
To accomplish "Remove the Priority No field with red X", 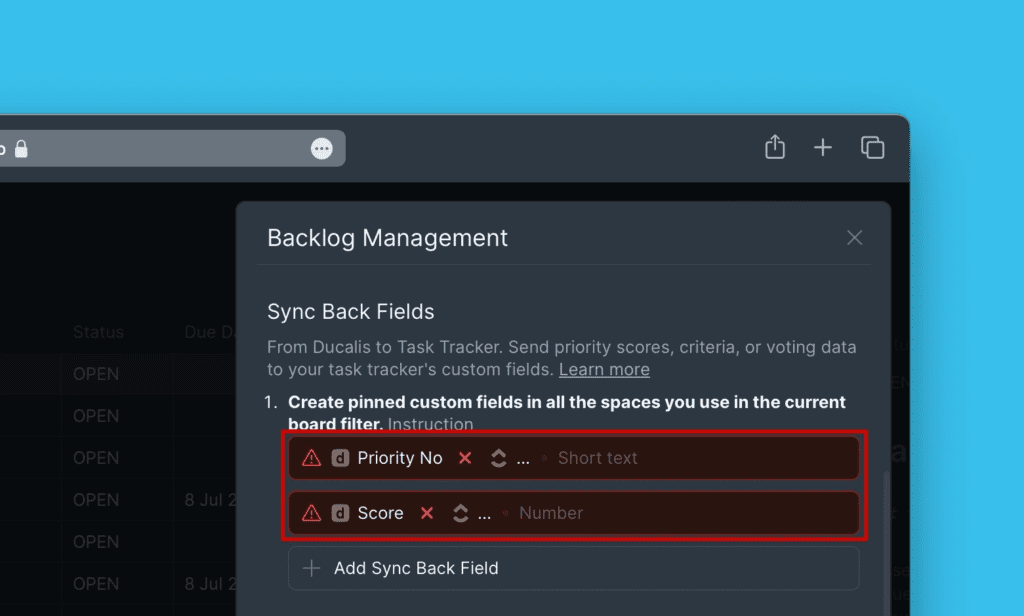I will [465, 458].
